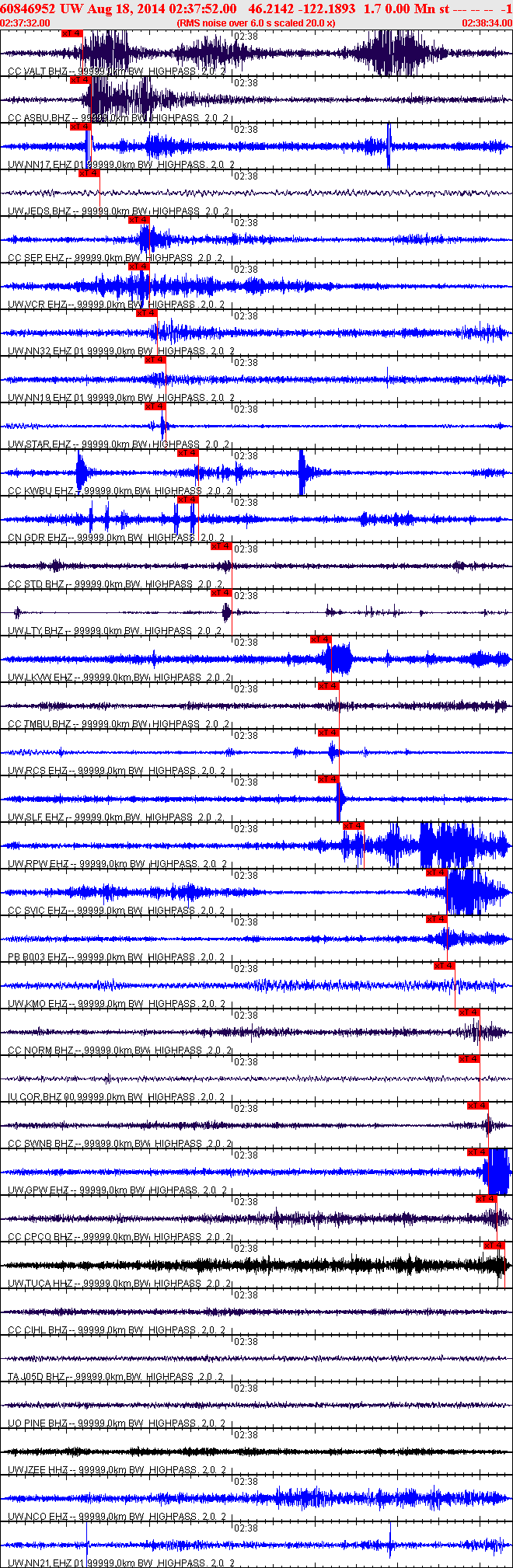Select the UW KMO EHZ station label
Image resolution: width=513 pixels, height=1568 pixels.
click(x=117, y=1004)
